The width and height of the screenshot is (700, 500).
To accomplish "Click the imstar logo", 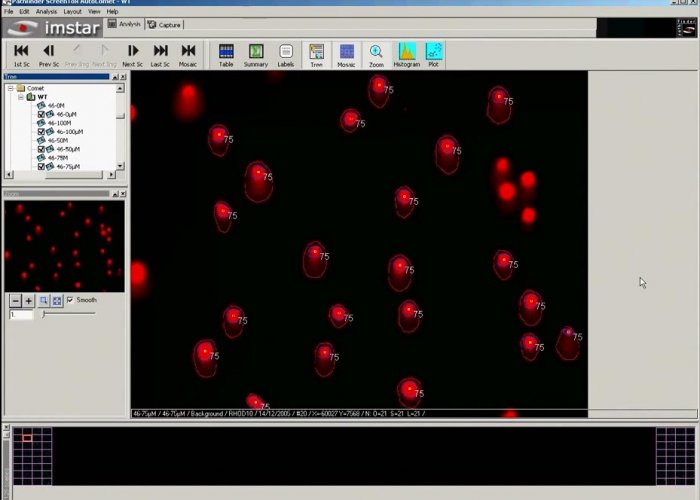I will tap(53, 28).
